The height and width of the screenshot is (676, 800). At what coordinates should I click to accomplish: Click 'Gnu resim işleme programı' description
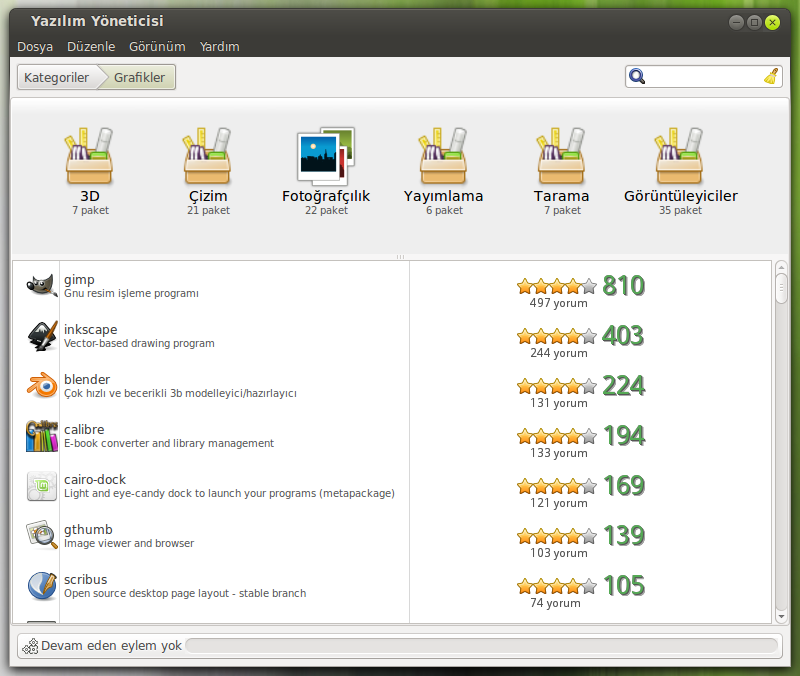pyautogui.click(x=131, y=293)
